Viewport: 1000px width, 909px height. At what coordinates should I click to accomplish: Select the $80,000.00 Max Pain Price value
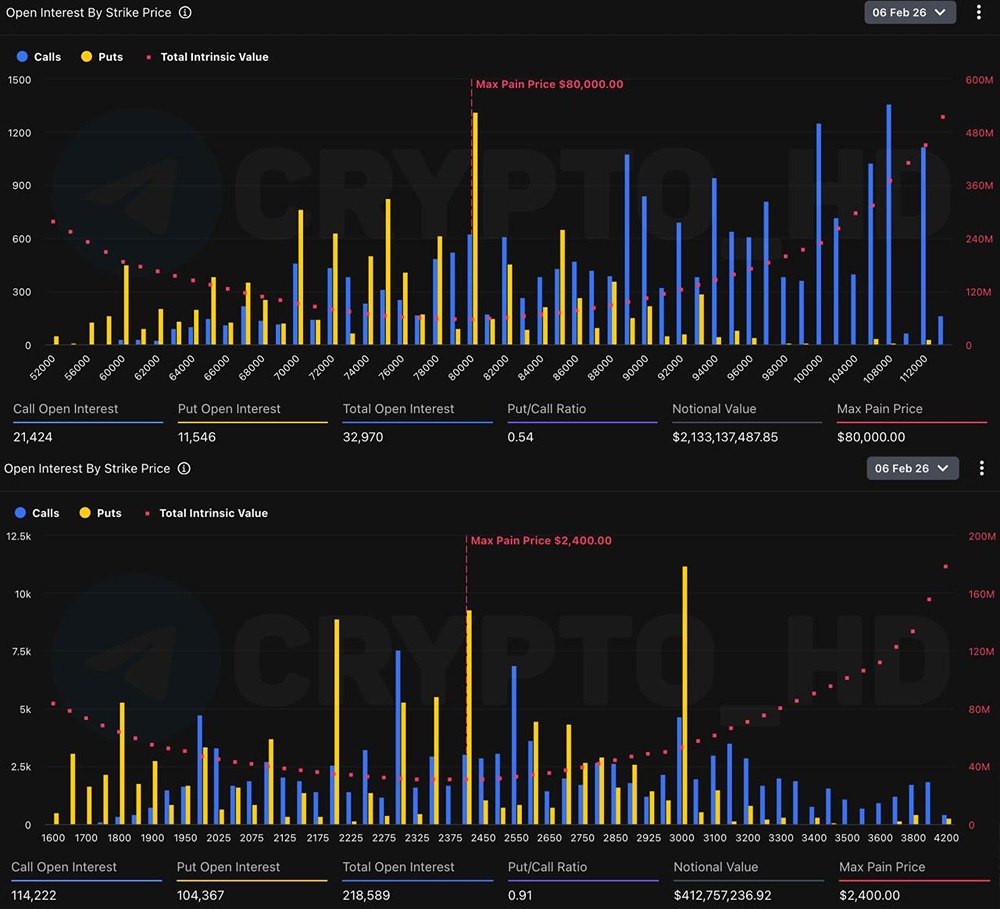[871, 437]
